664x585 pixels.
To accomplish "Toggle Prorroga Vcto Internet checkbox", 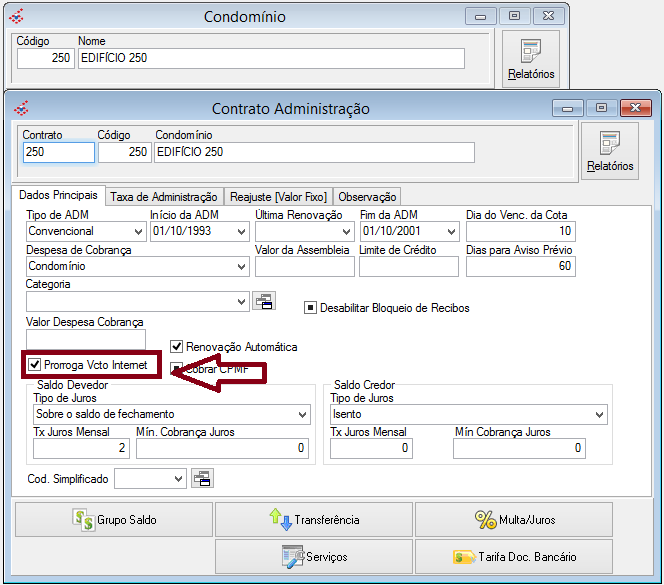I will point(35,365).
